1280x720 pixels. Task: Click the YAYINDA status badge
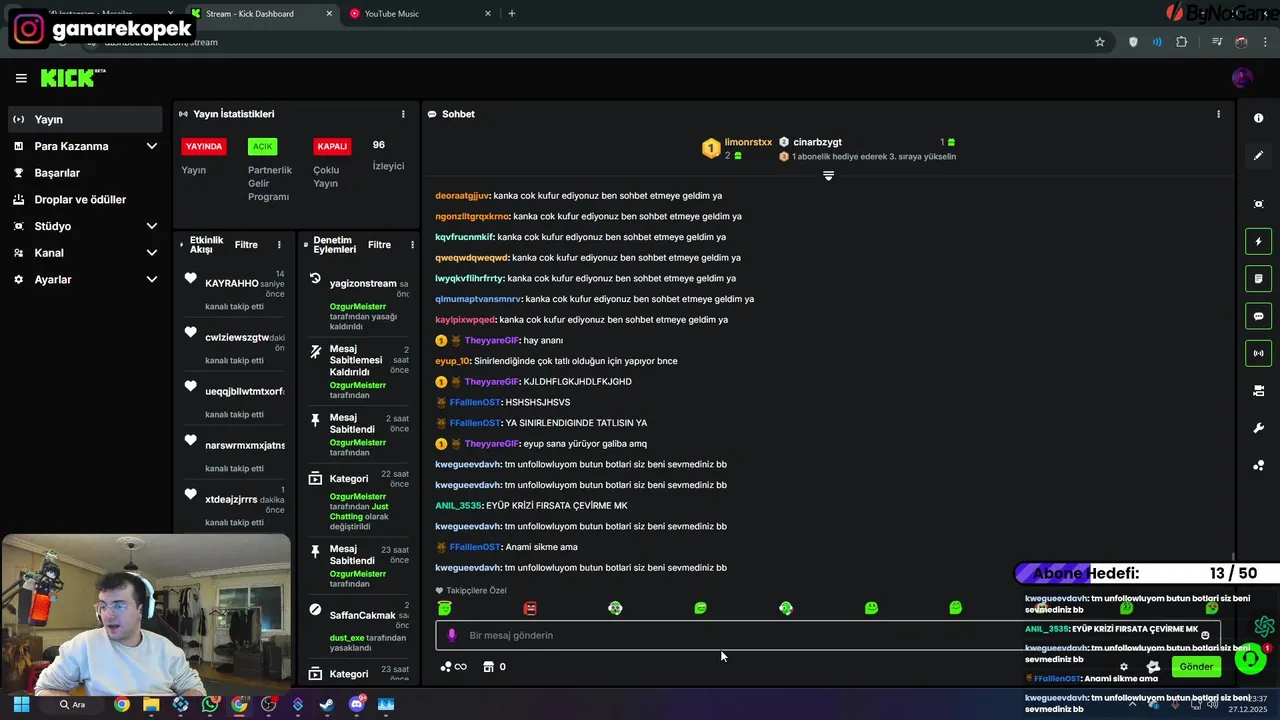204,146
